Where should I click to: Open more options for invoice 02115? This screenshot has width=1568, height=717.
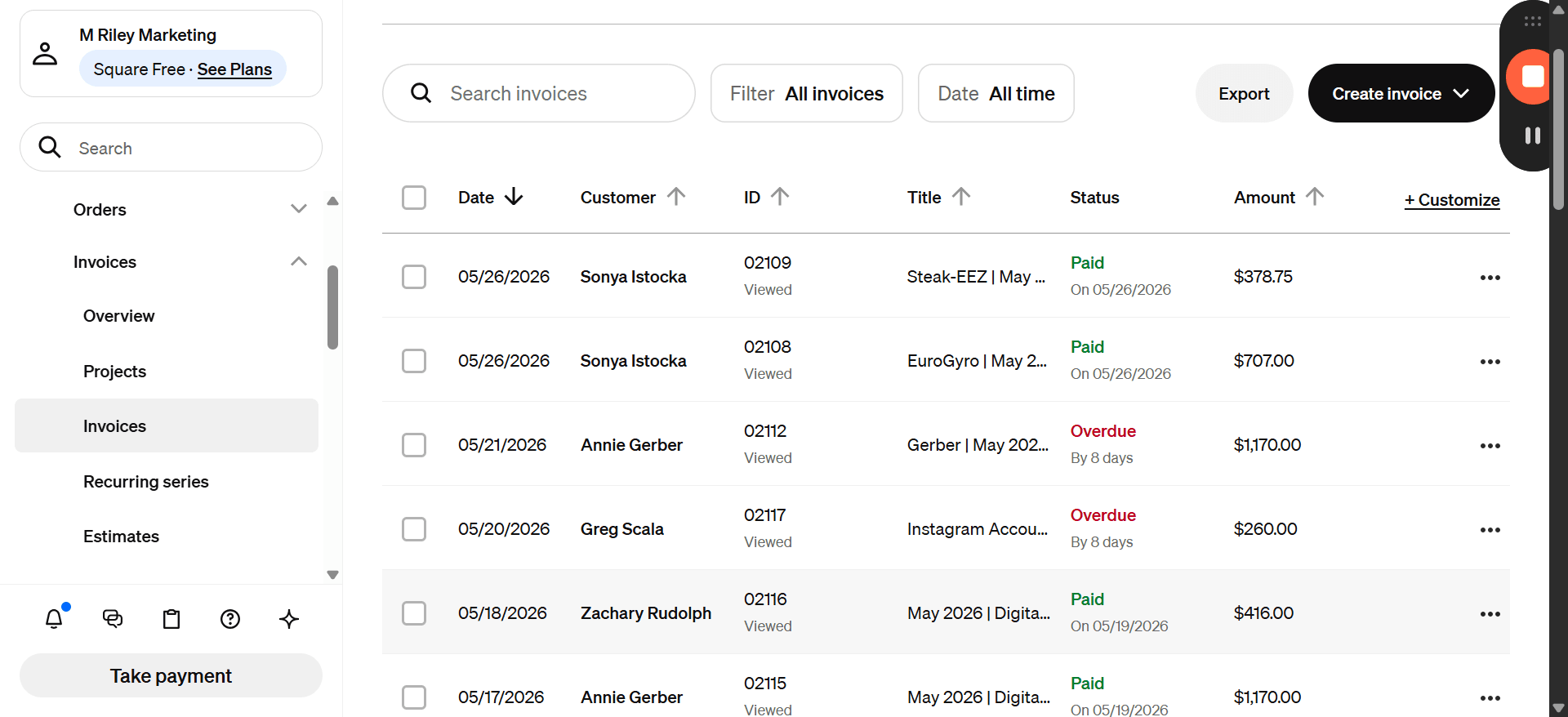click(x=1490, y=698)
